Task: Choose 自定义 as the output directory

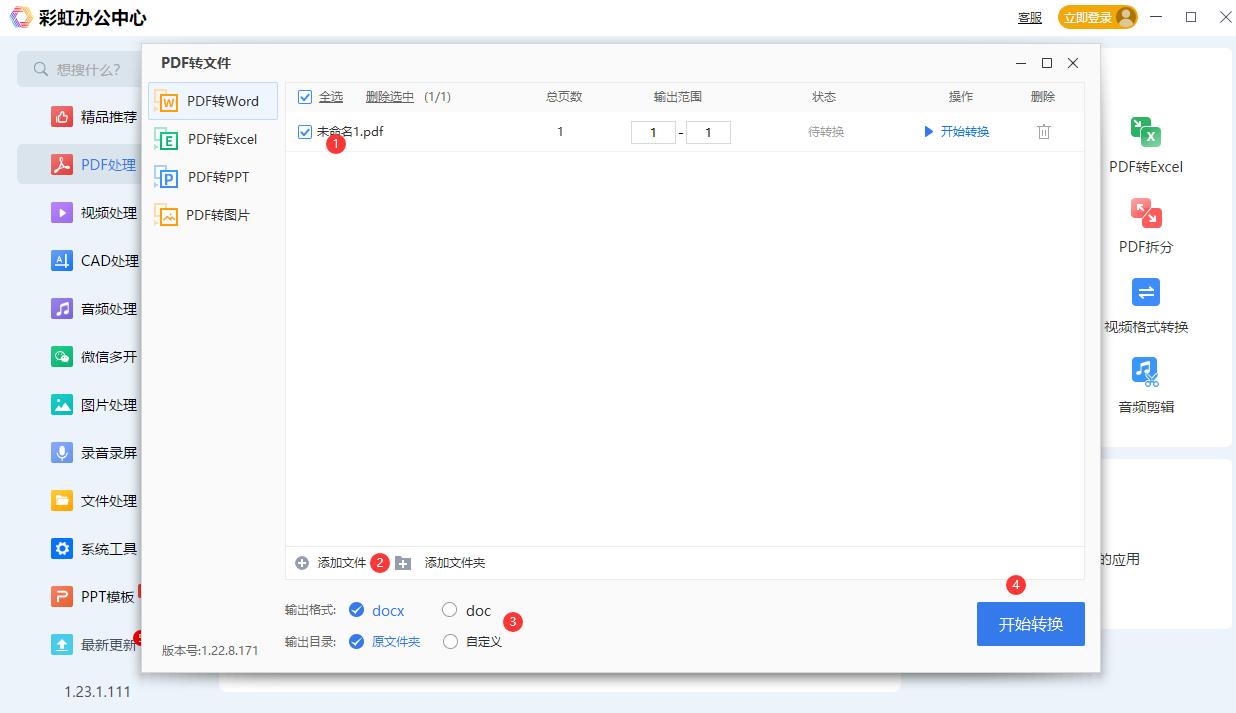Action: tap(449, 641)
